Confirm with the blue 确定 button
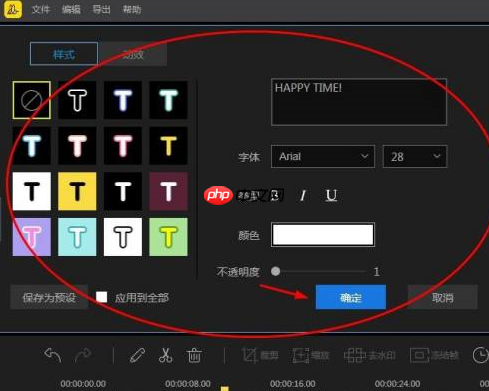Viewport: 489px width, 391px height. coord(351,297)
